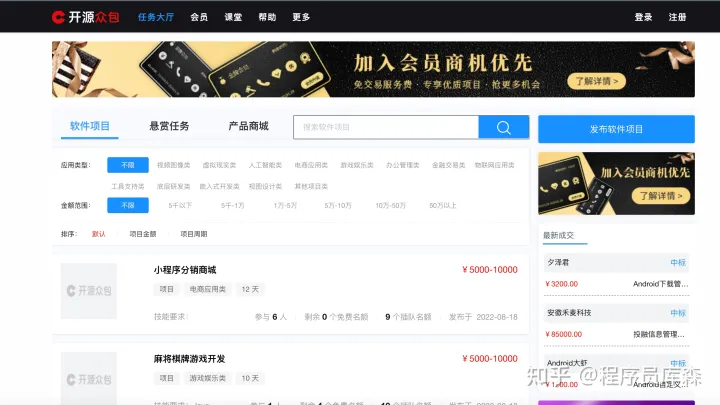The image size is (720, 405).
Task: Click the ¥3200.00 deal amount
Action: click(561, 284)
